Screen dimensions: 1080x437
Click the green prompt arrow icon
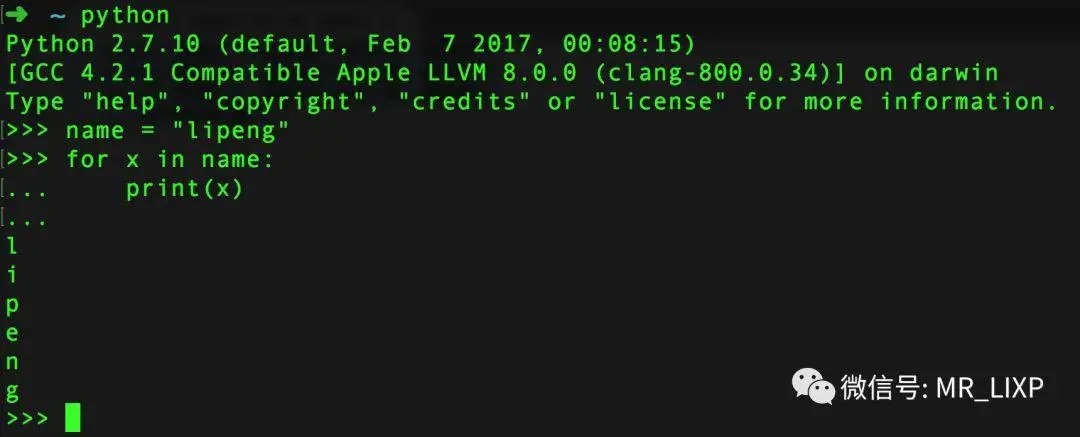[x=21, y=14]
